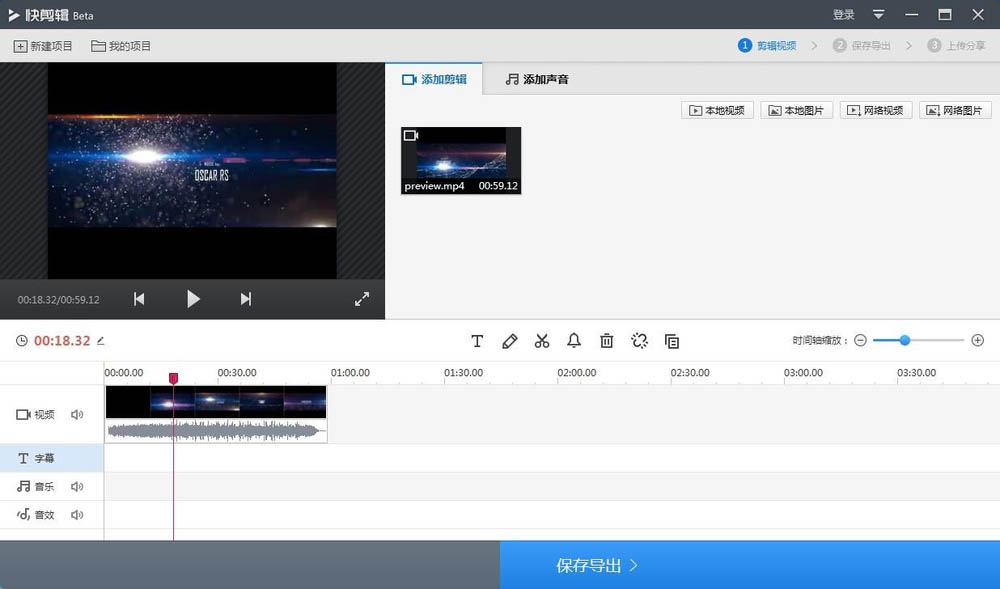
Task: Click ruler at 01:00.00 mark
Action: [x=350, y=373]
